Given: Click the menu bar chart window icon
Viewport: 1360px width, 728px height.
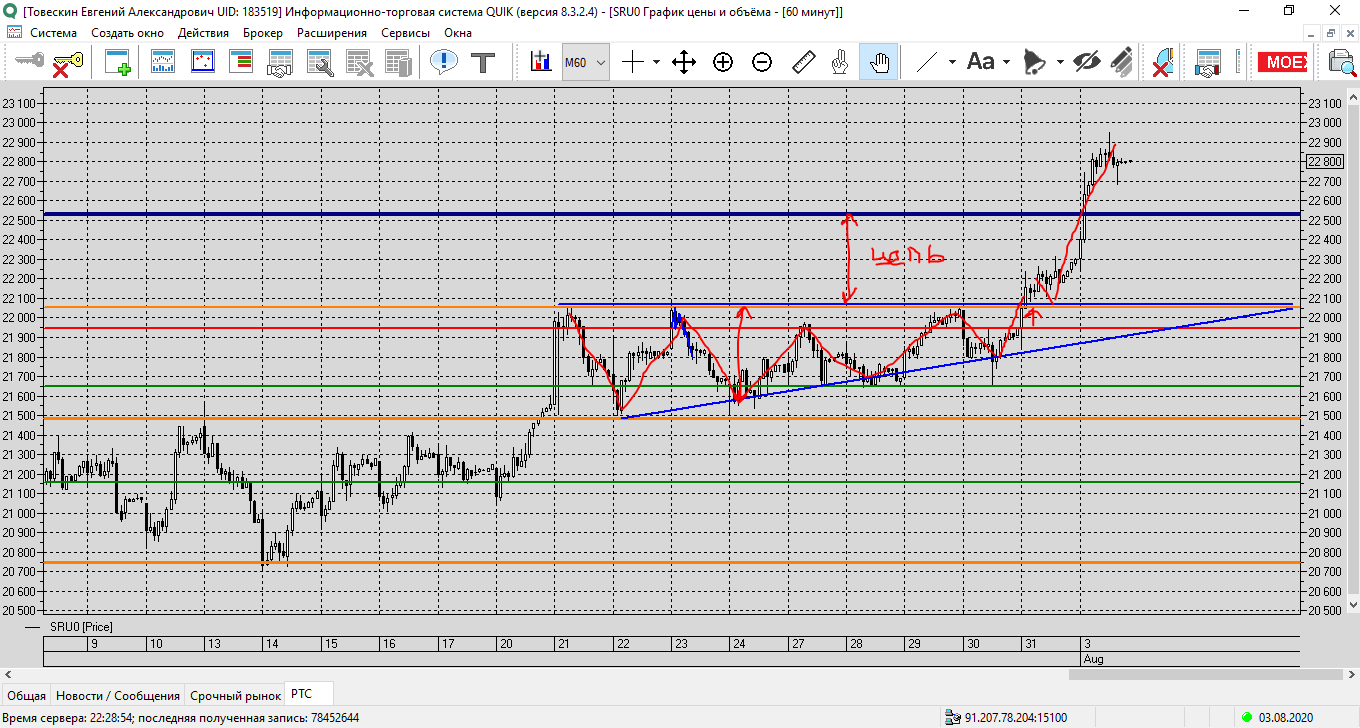Looking at the screenshot, I should [14, 32].
